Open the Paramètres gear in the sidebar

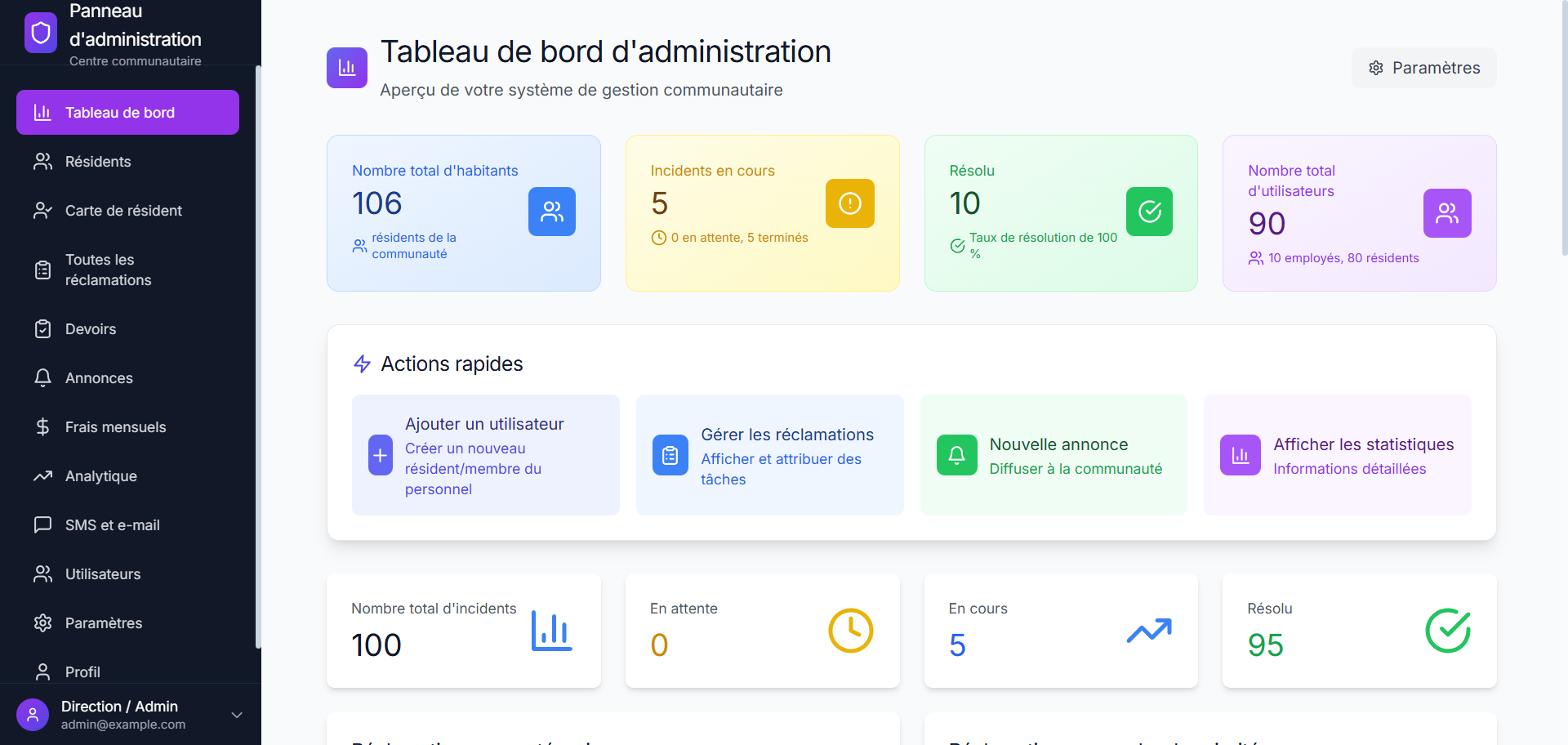point(43,622)
